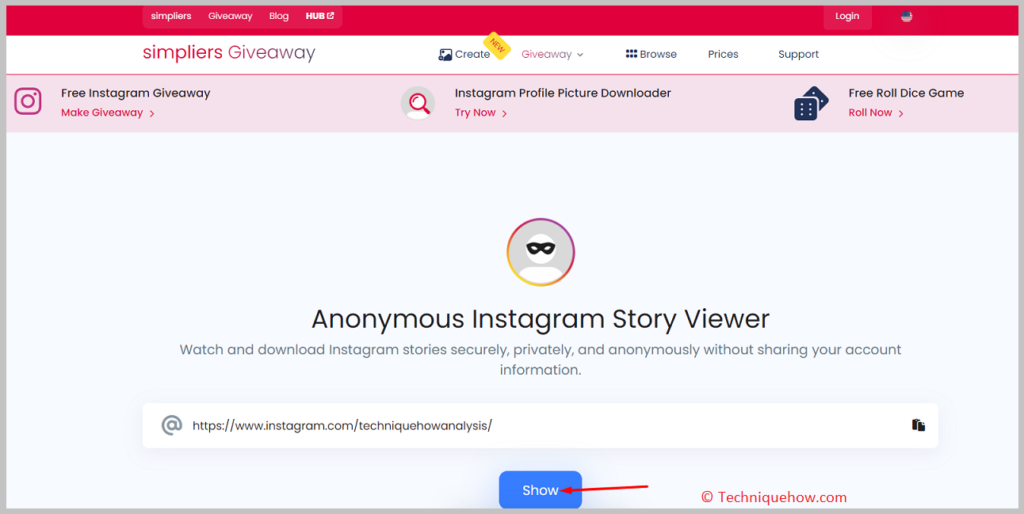Click the Free Instagram Giveaway heading
The image size is (1024, 514).
click(136, 93)
